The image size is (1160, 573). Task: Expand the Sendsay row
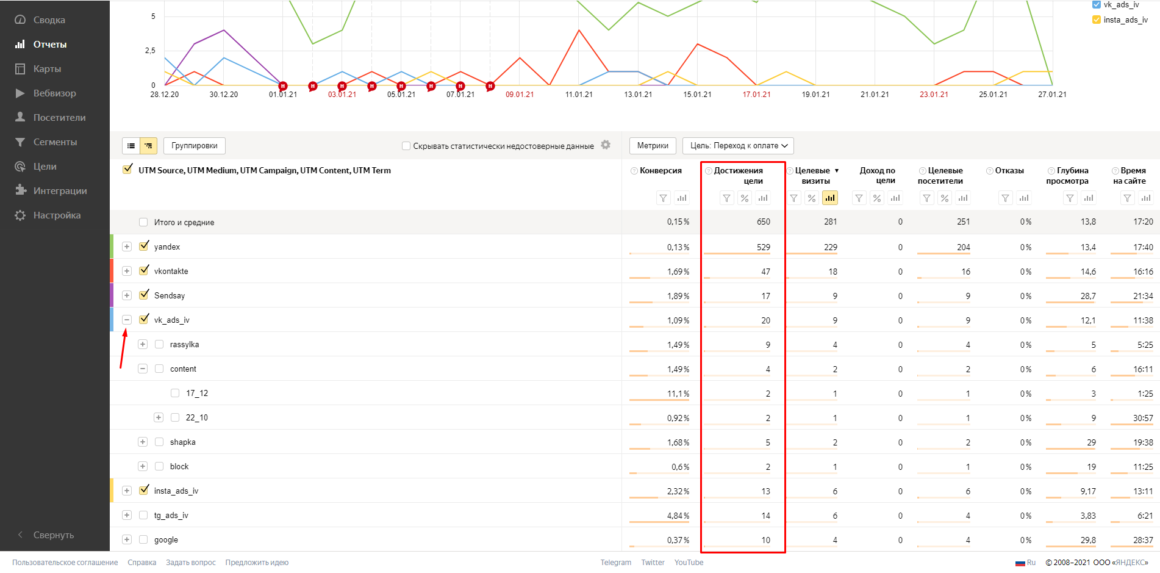127,296
